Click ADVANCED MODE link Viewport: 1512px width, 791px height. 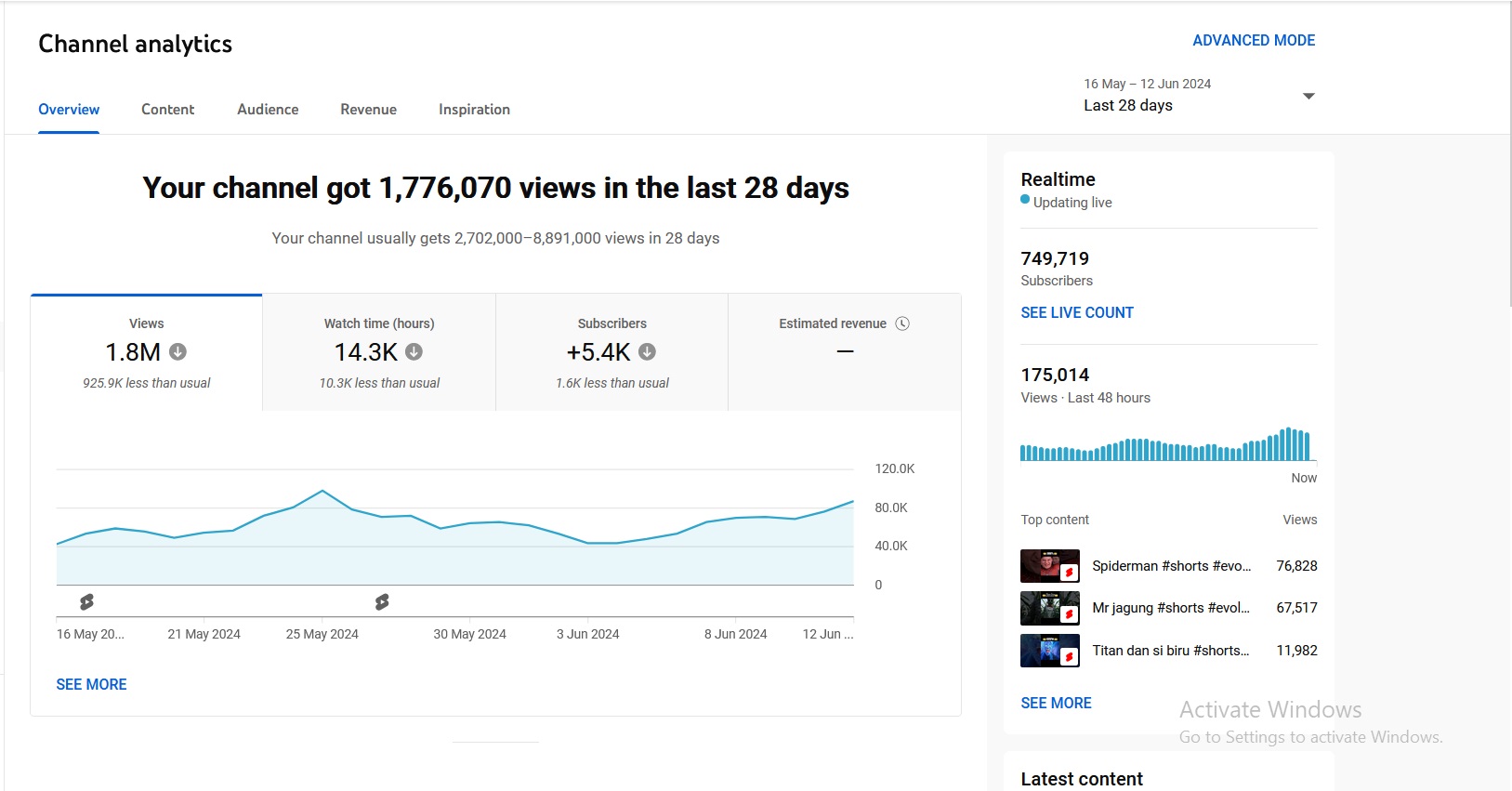click(1254, 41)
